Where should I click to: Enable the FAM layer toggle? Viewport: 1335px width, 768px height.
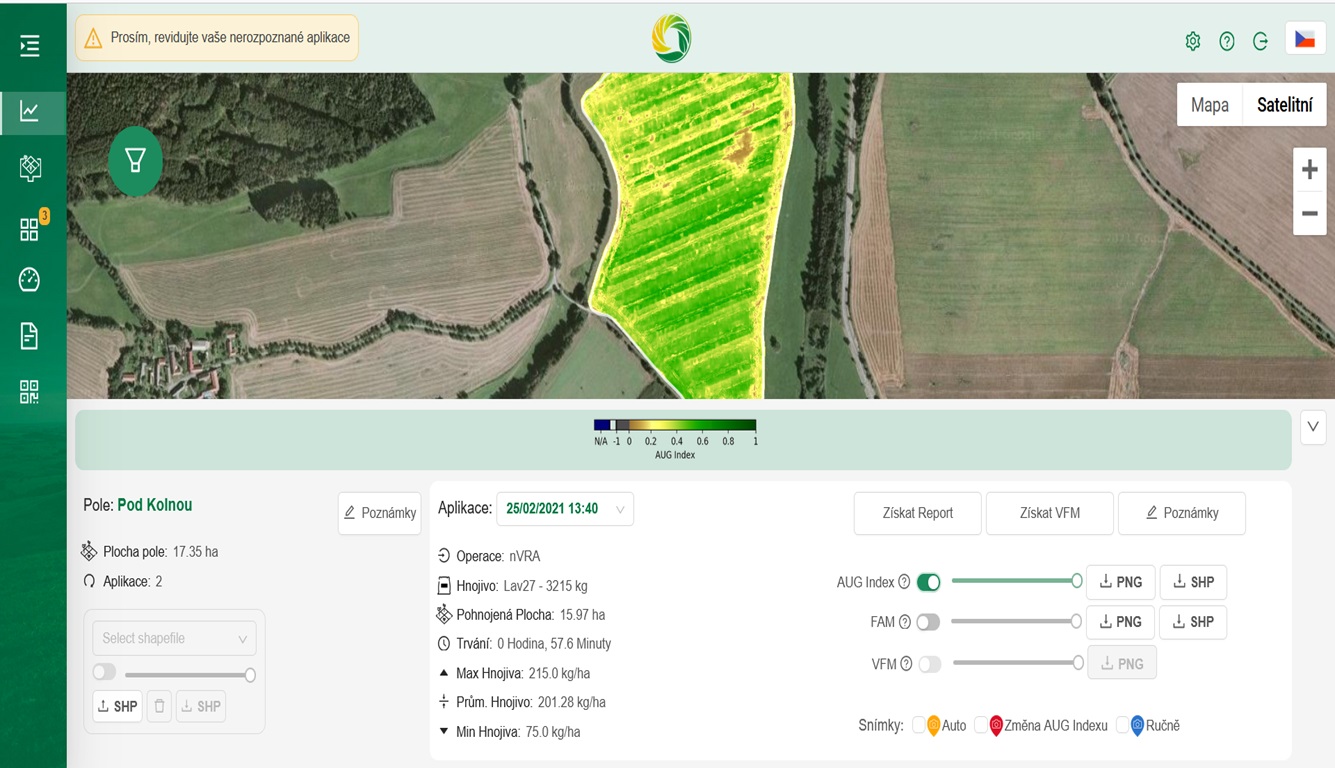click(928, 622)
